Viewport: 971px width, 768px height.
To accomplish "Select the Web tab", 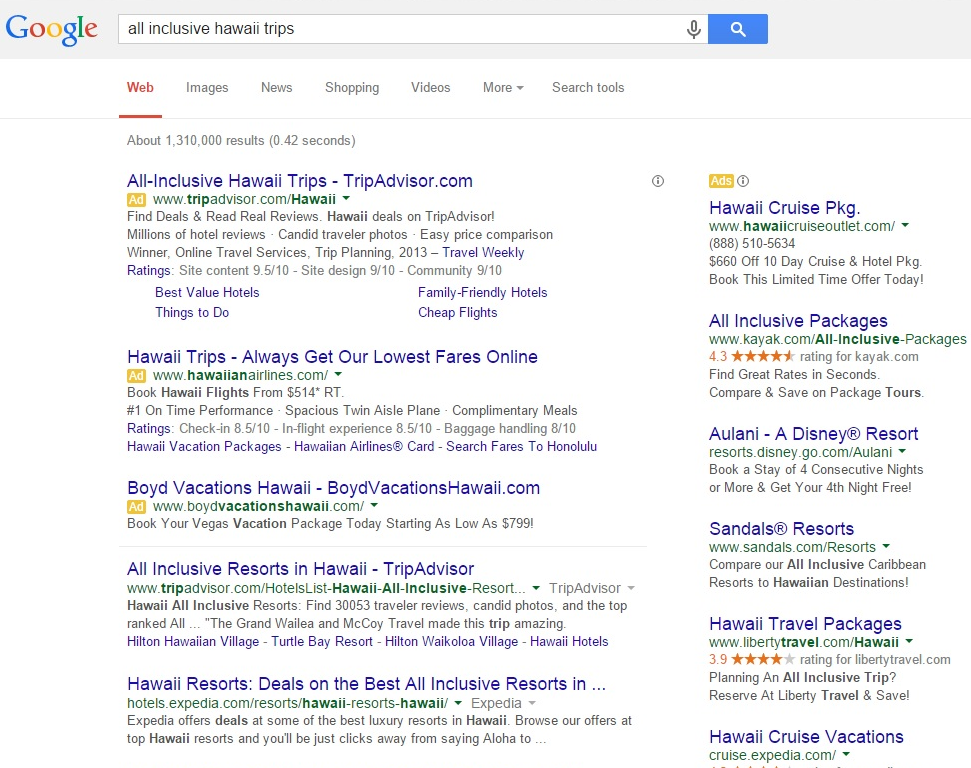I will [x=140, y=87].
